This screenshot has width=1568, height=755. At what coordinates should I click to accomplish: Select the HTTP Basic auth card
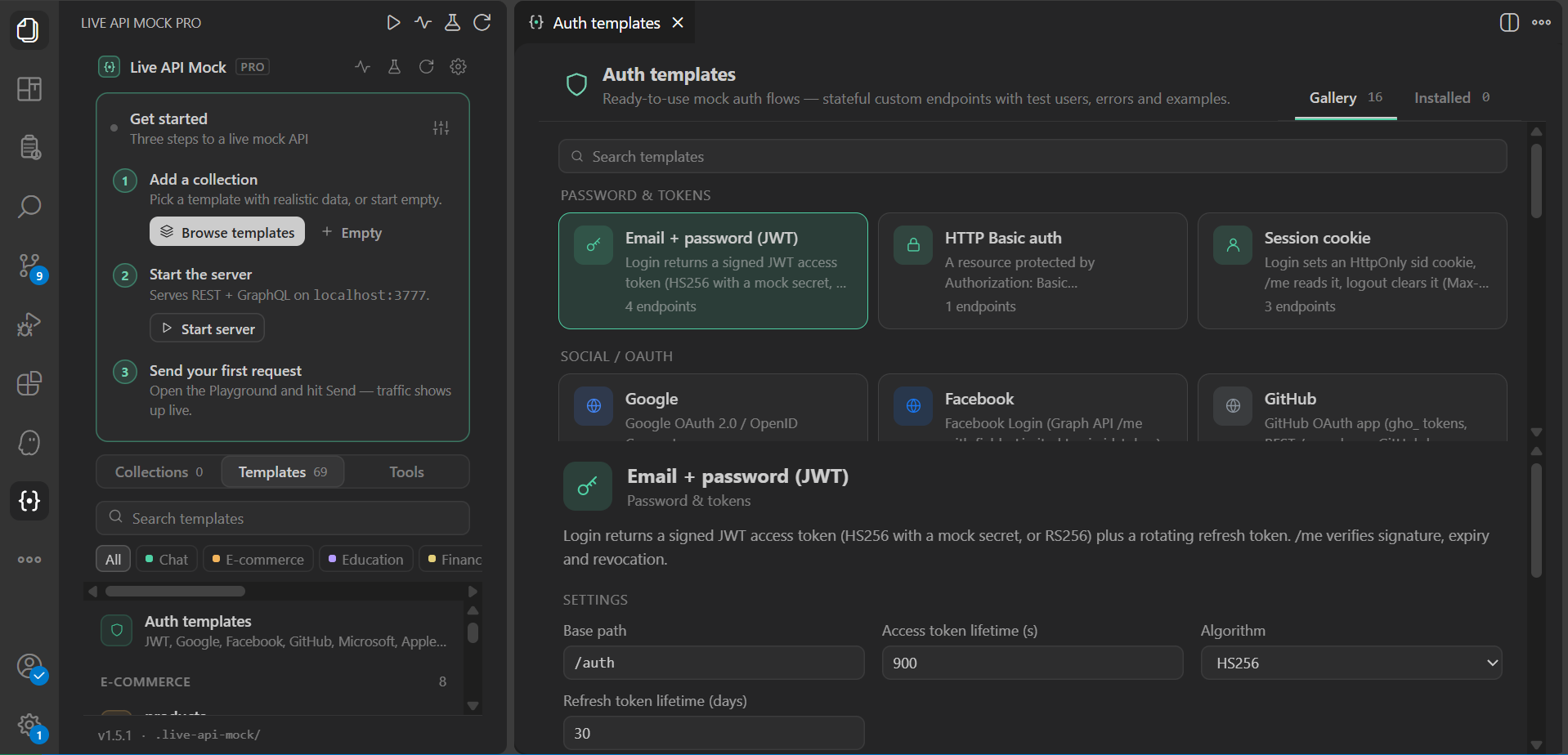tap(1033, 271)
